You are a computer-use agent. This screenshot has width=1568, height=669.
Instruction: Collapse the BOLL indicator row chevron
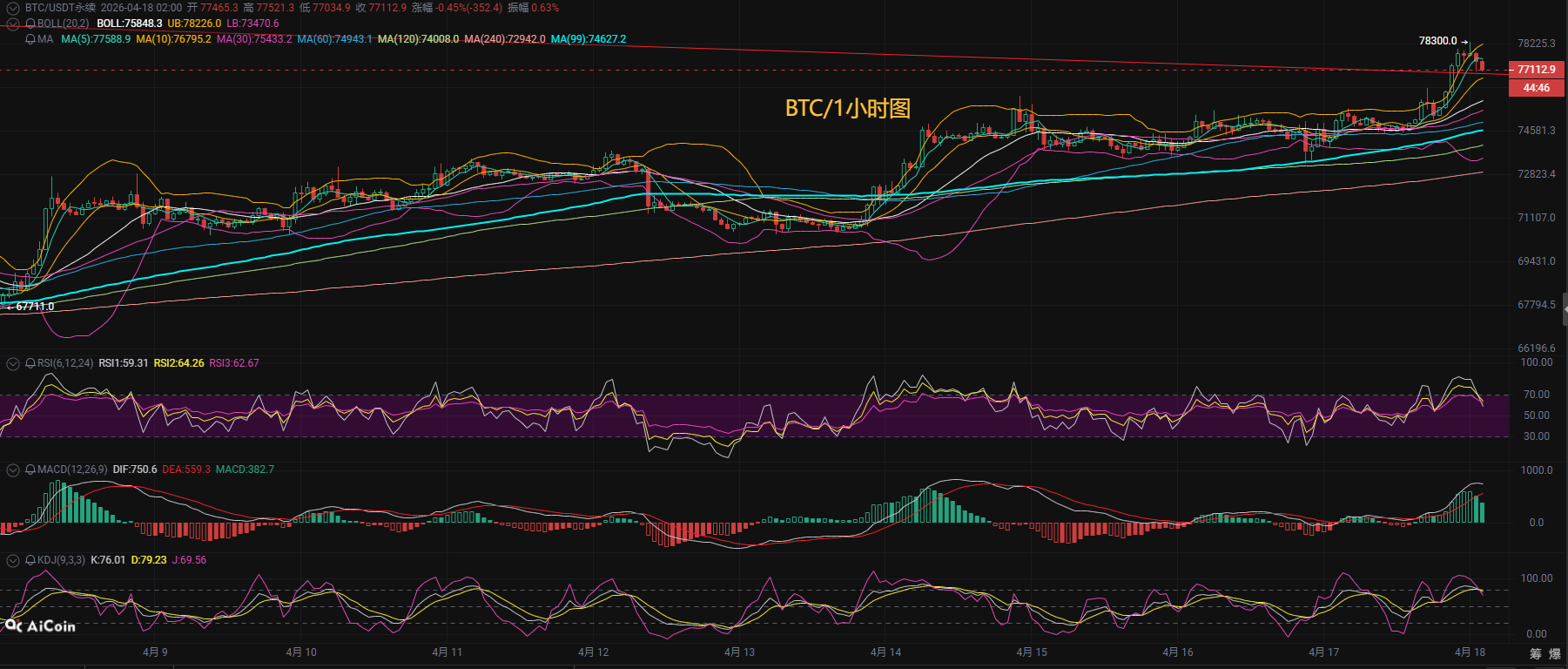[x=13, y=24]
